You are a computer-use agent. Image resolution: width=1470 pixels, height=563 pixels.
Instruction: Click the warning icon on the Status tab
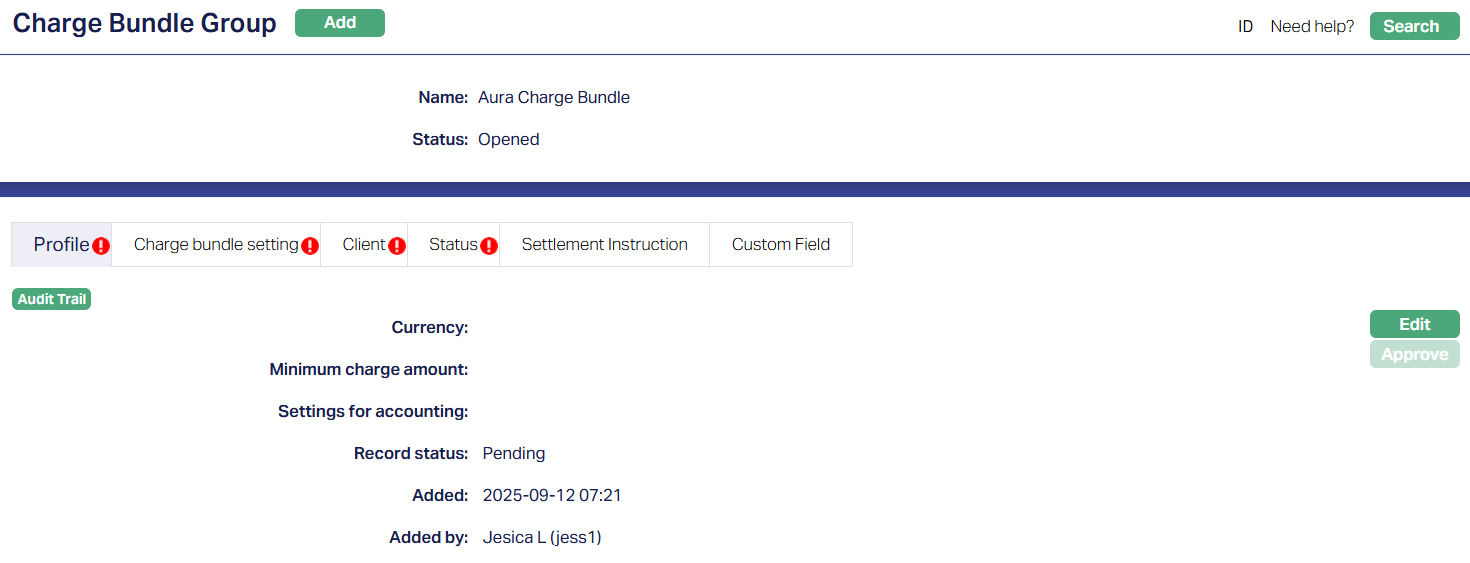pos(489,246)
